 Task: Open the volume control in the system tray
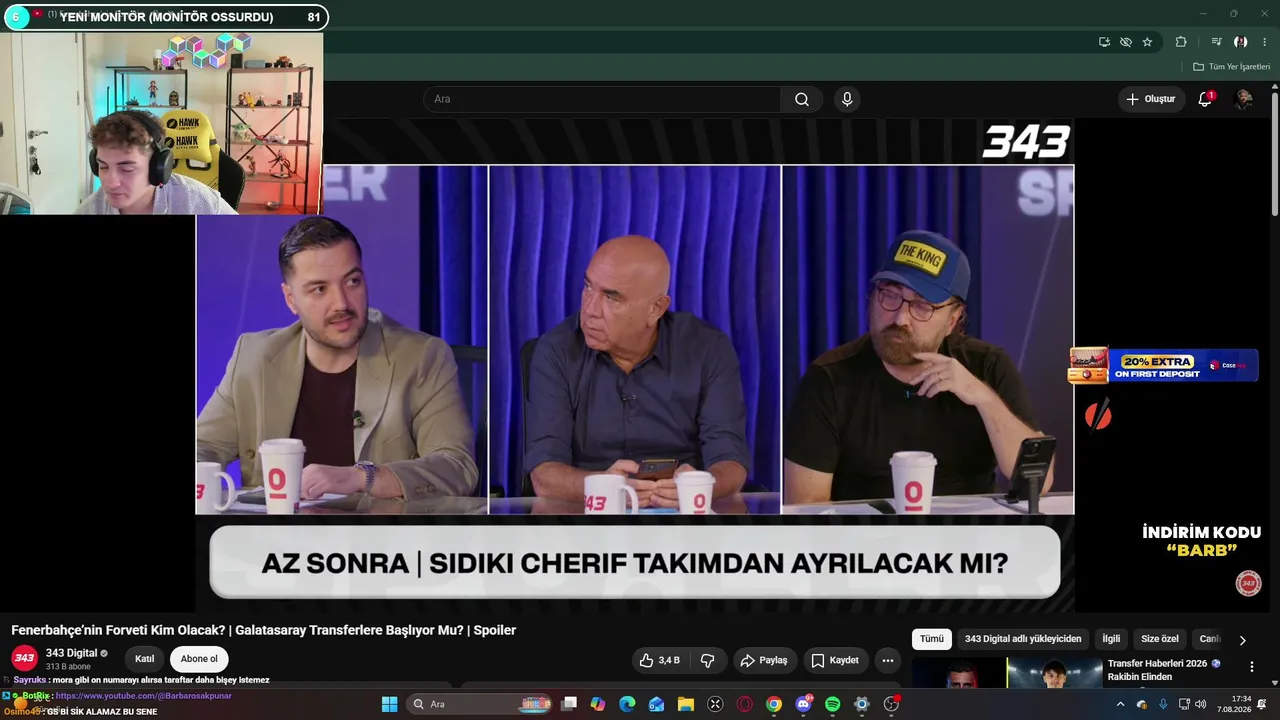pos(1200,704)
